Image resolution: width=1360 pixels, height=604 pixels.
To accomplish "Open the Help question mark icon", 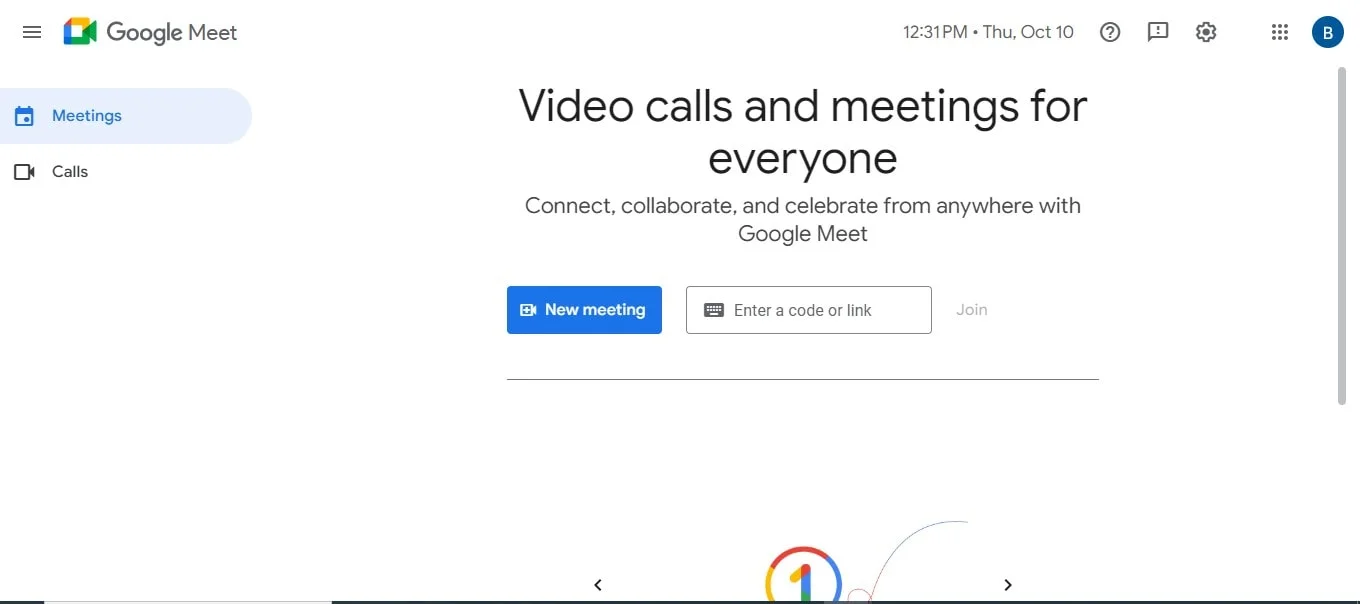I will 1110,32.
